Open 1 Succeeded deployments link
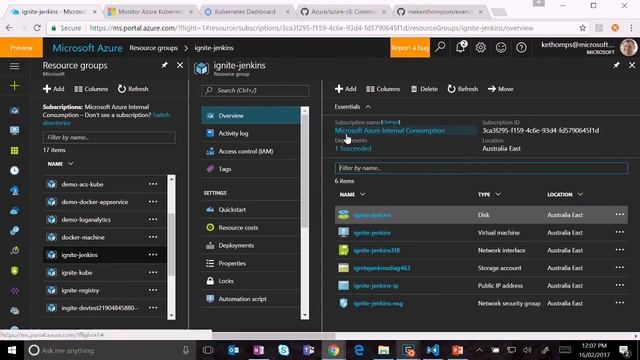640x360 pixels. point(353,149)
